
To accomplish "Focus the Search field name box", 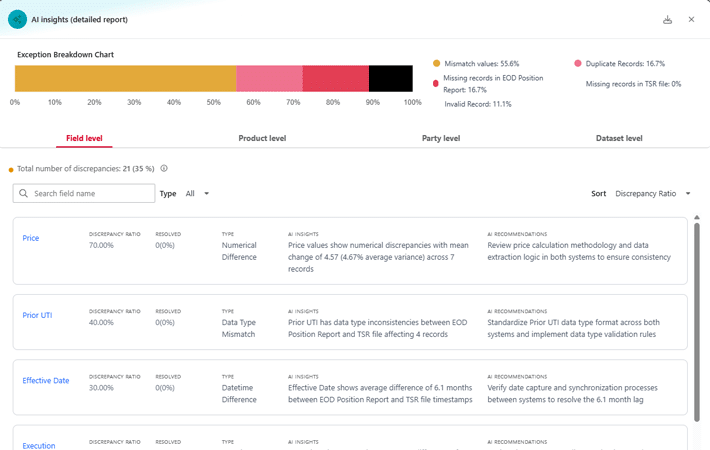I will pos(84,193).
